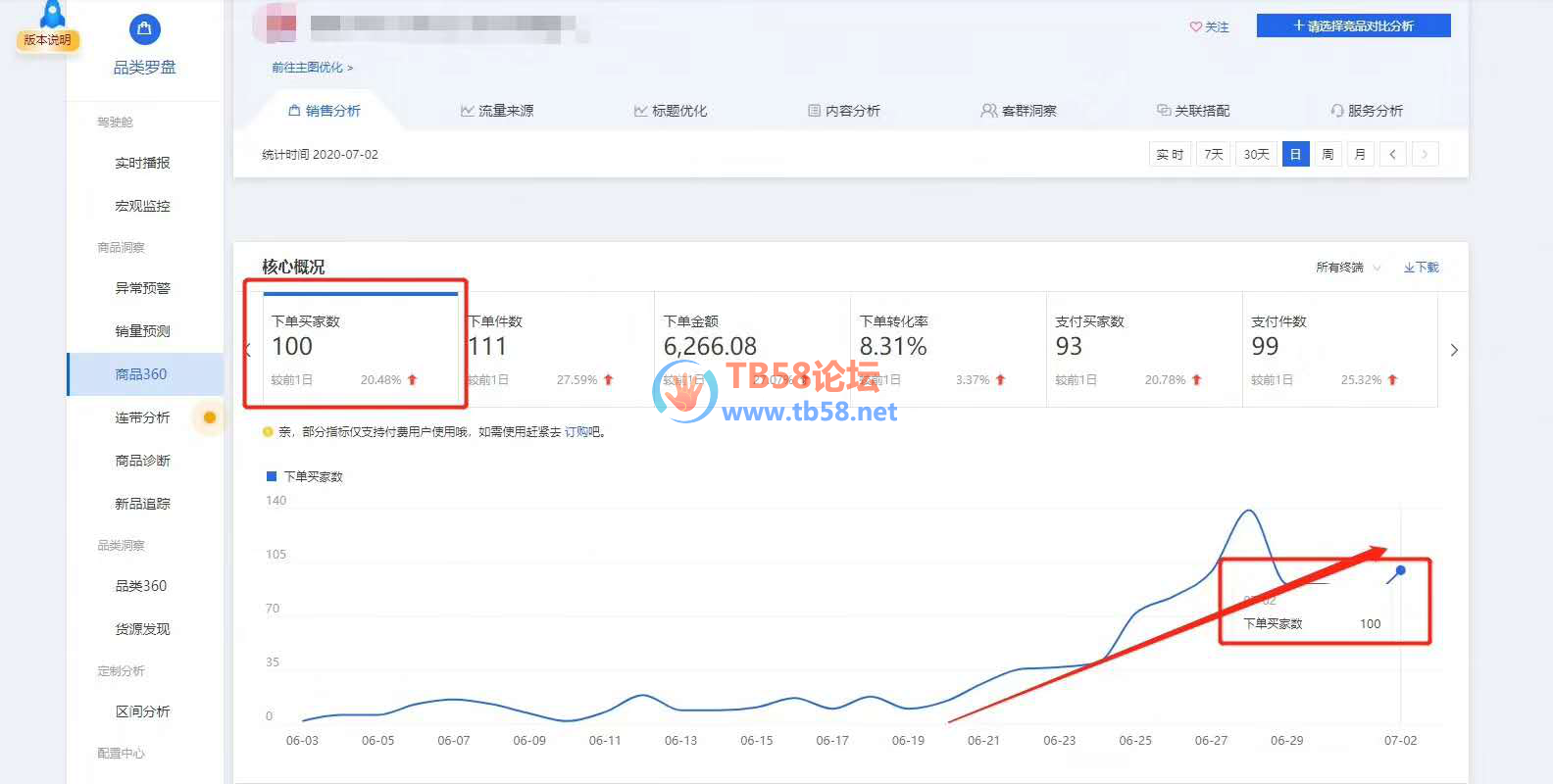Click the 品类罗盘 logo icon
The image size is (1553, 784).
(x=144, y=29)
